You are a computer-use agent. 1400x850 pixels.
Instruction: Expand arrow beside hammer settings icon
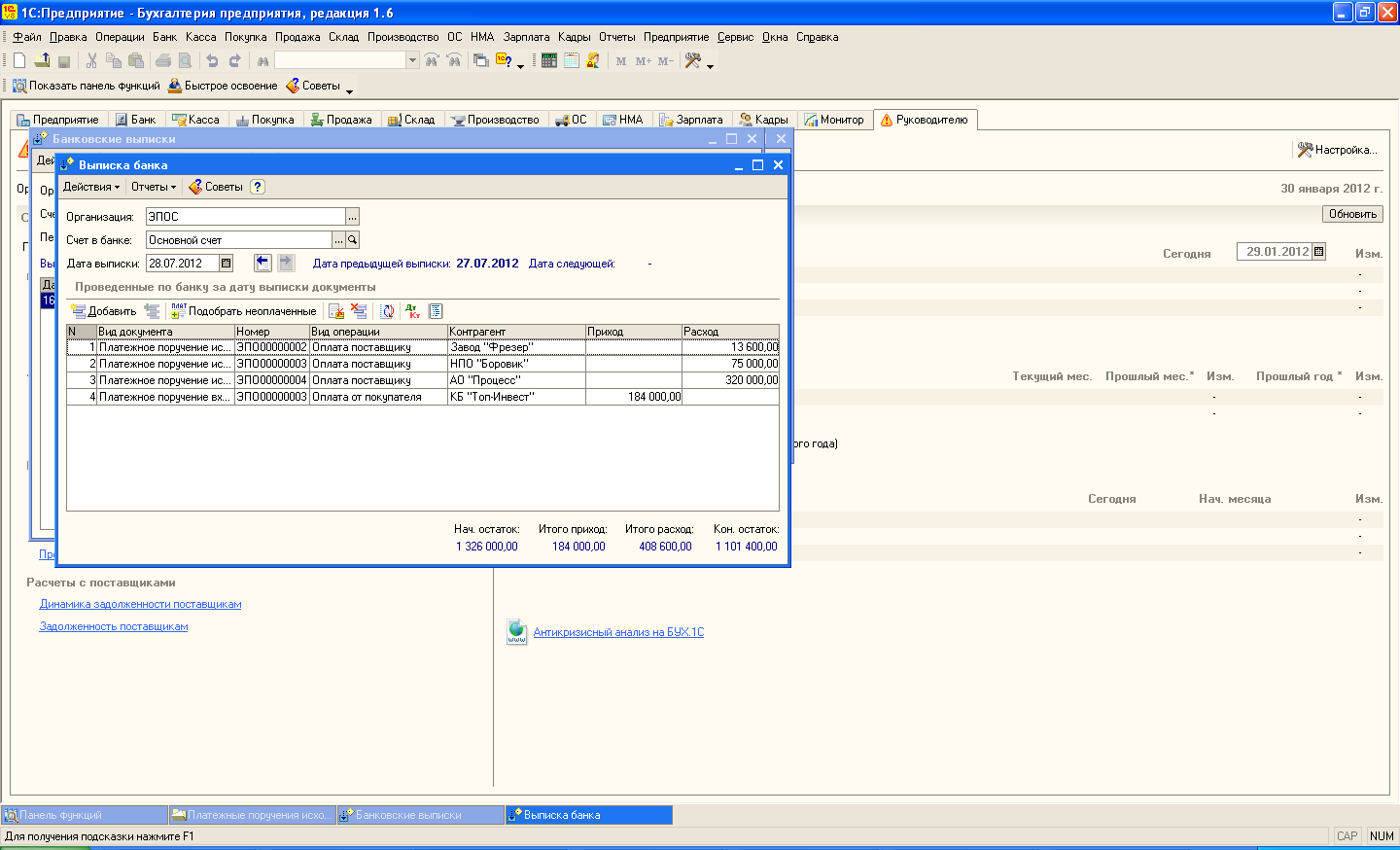[x=710, y=64]
